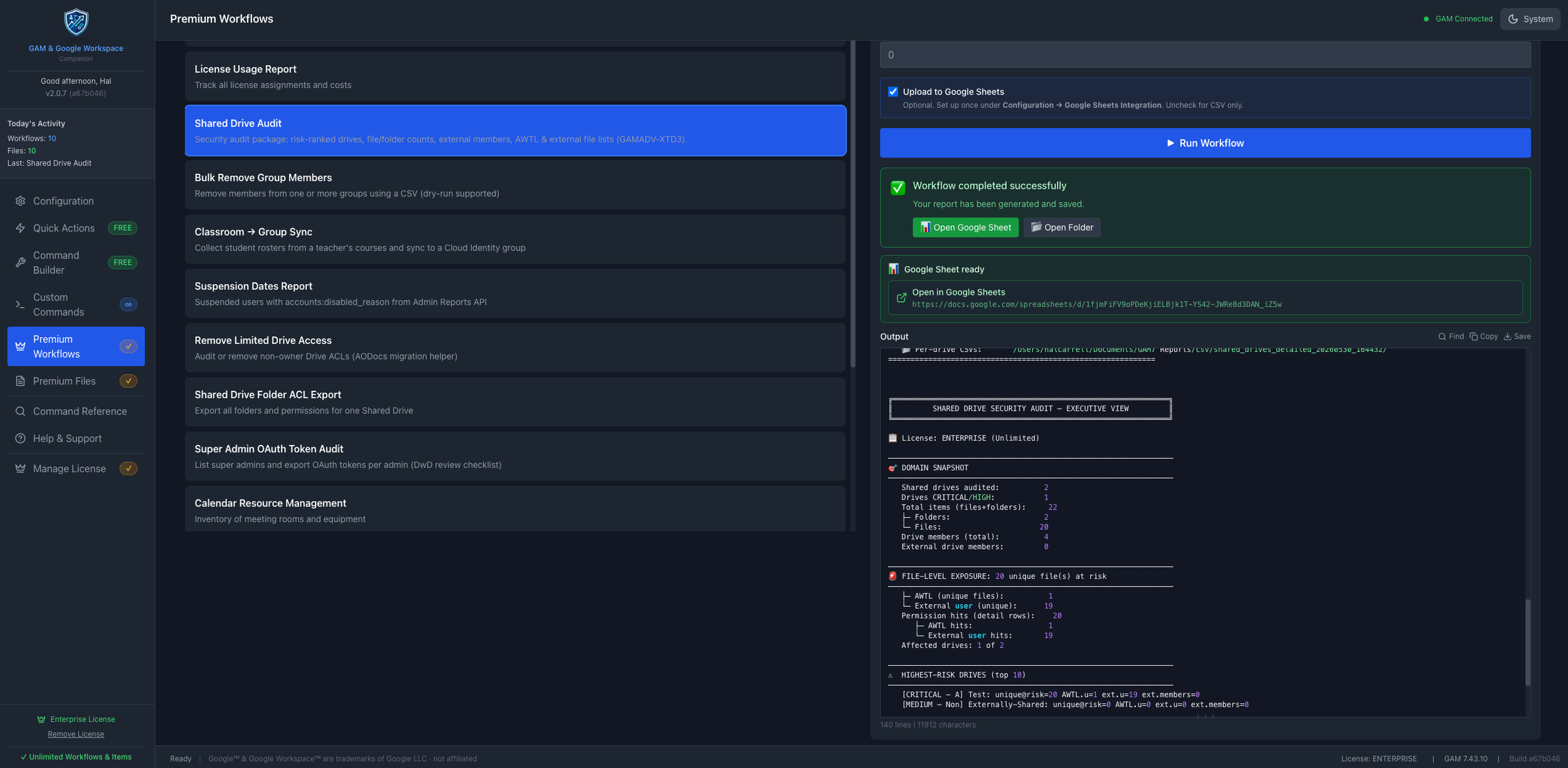The width and height of the screenshot is (1568, 768).
Task: Click the Premium Workflows checkmark badge
Action: point(128,346)
